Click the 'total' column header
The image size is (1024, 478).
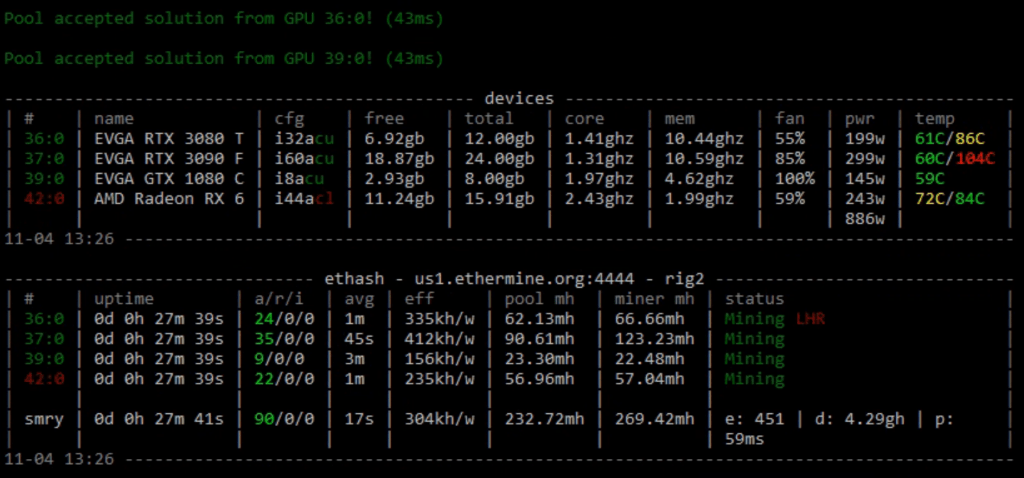(489, 119)
